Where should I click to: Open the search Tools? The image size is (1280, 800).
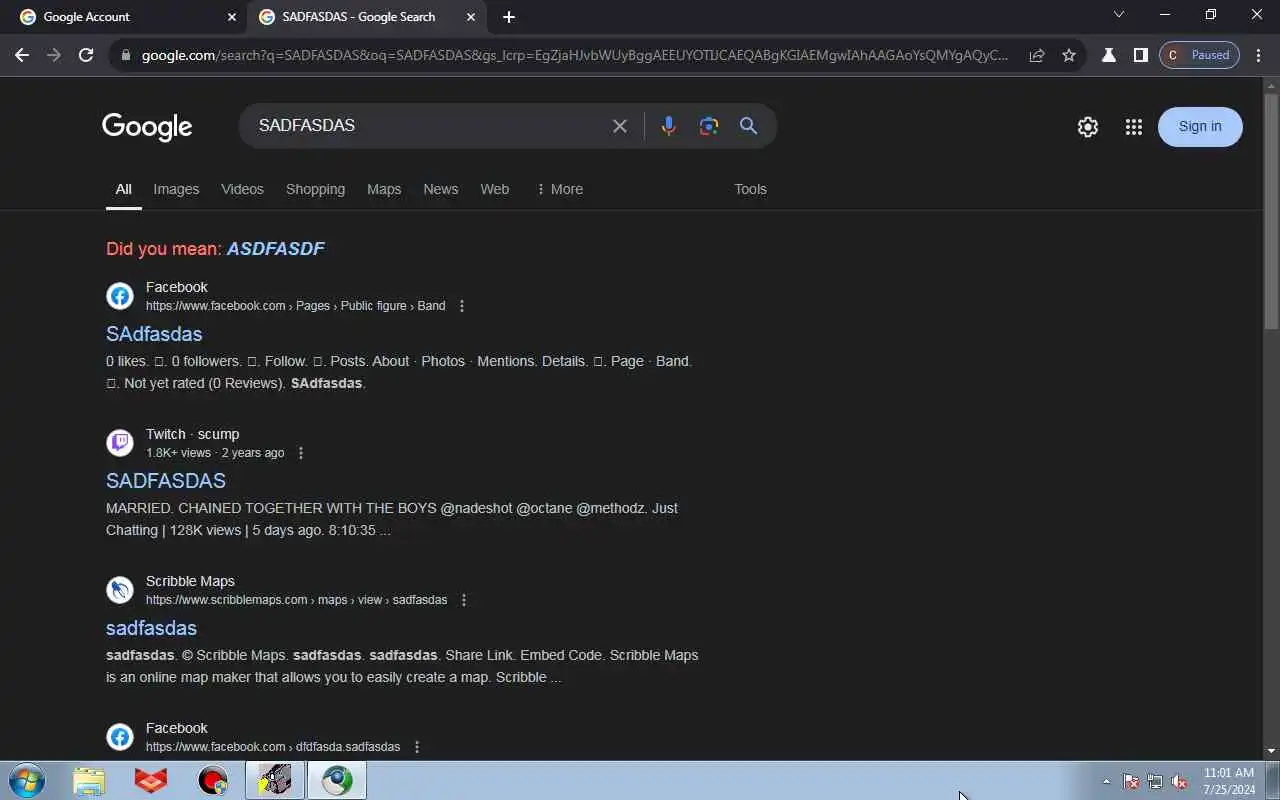pyautogui.click(x=750, y=189)
